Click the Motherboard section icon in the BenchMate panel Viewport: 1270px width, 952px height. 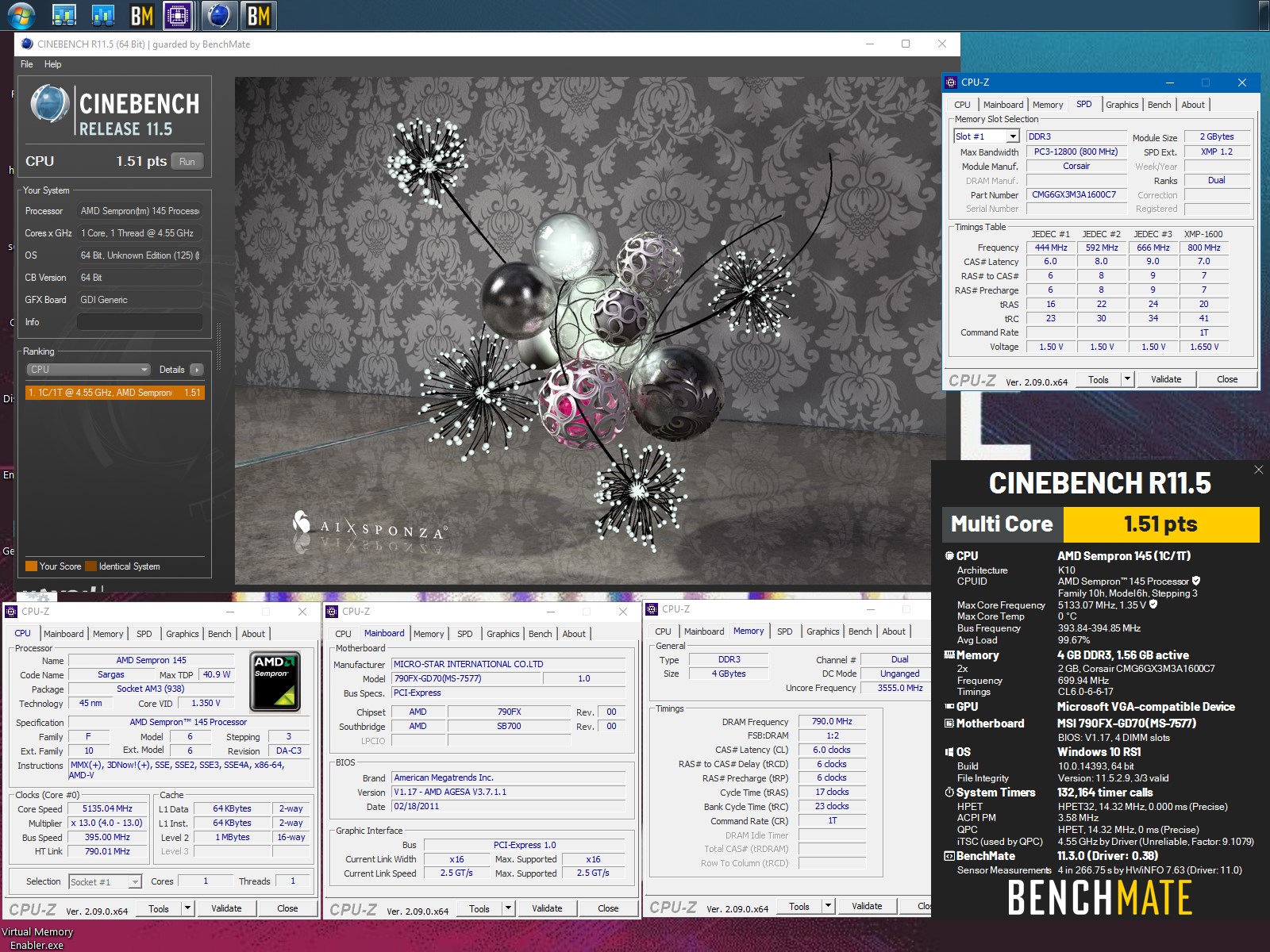[x=949, y=723]
